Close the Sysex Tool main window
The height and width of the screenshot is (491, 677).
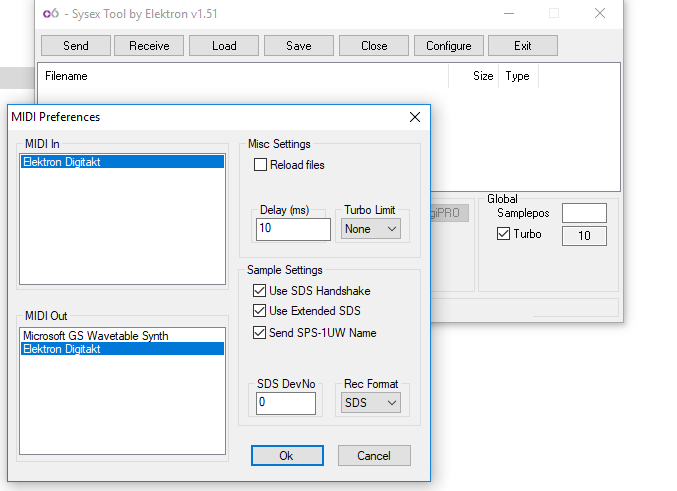pos(600,13)
